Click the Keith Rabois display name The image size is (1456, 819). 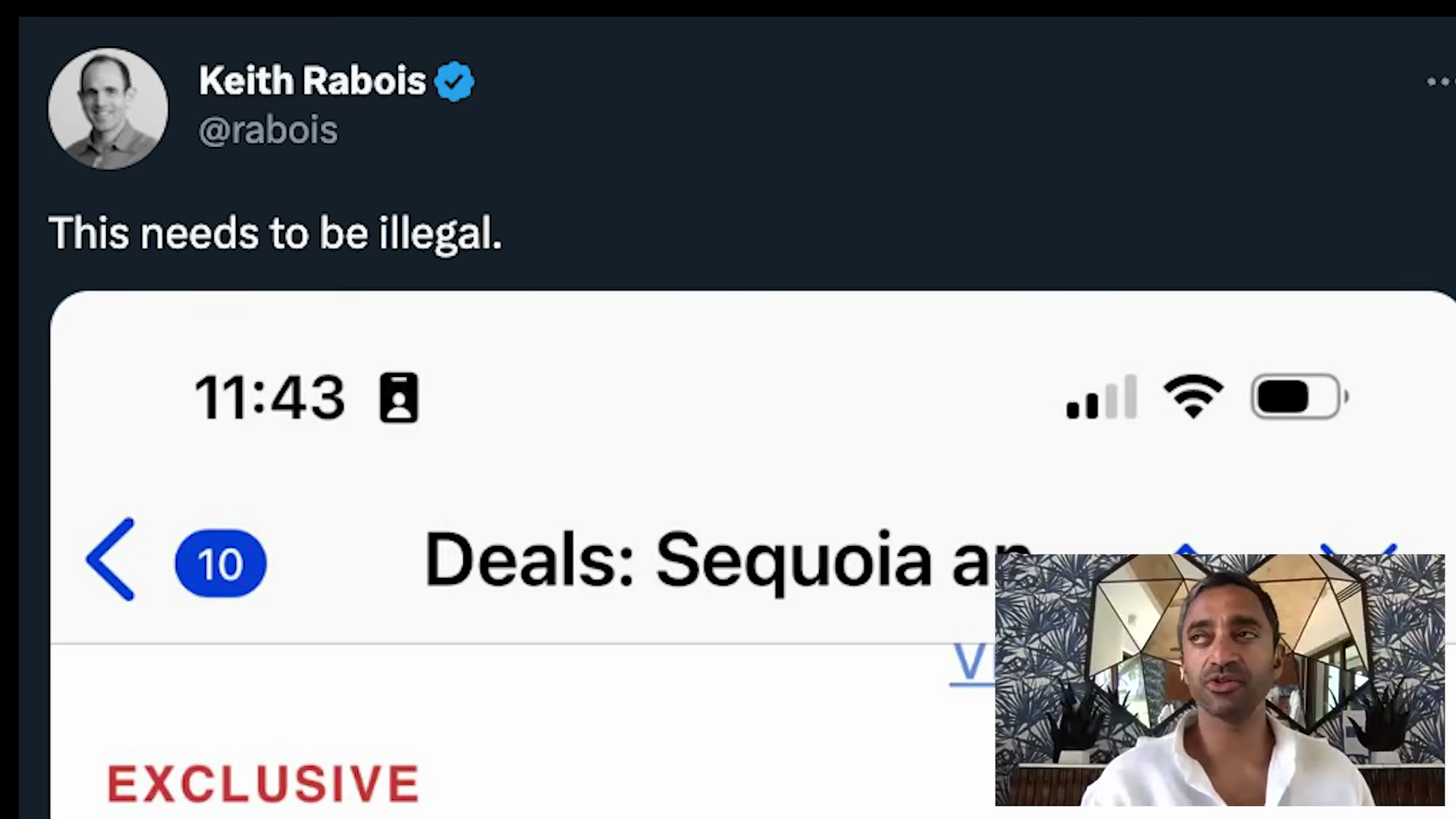(x=312, y=80)
